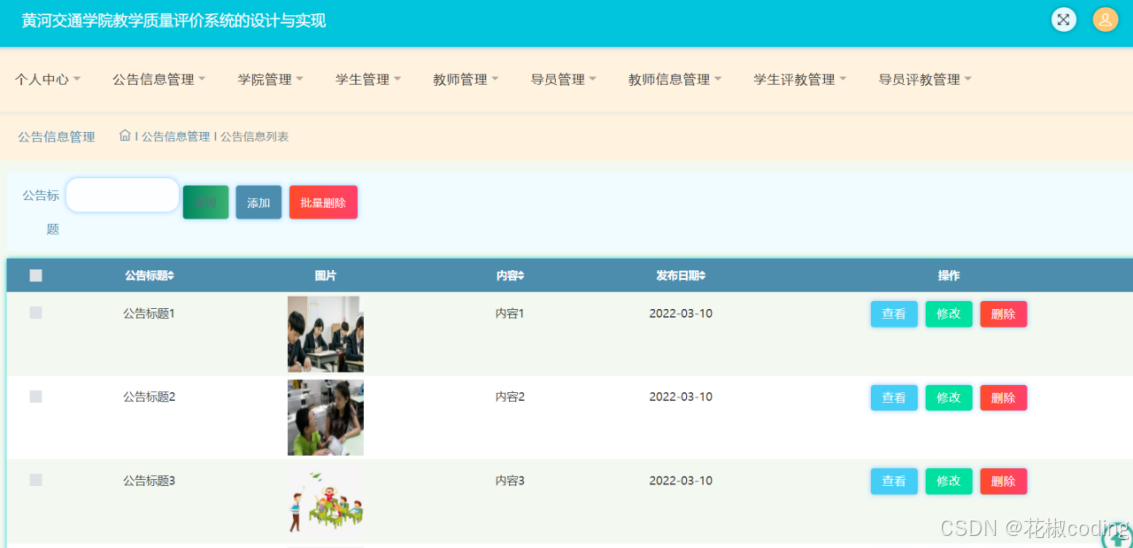Expand the 学院管理 menu
This screenshot has height=548, width=1133.
click(270, 80)
